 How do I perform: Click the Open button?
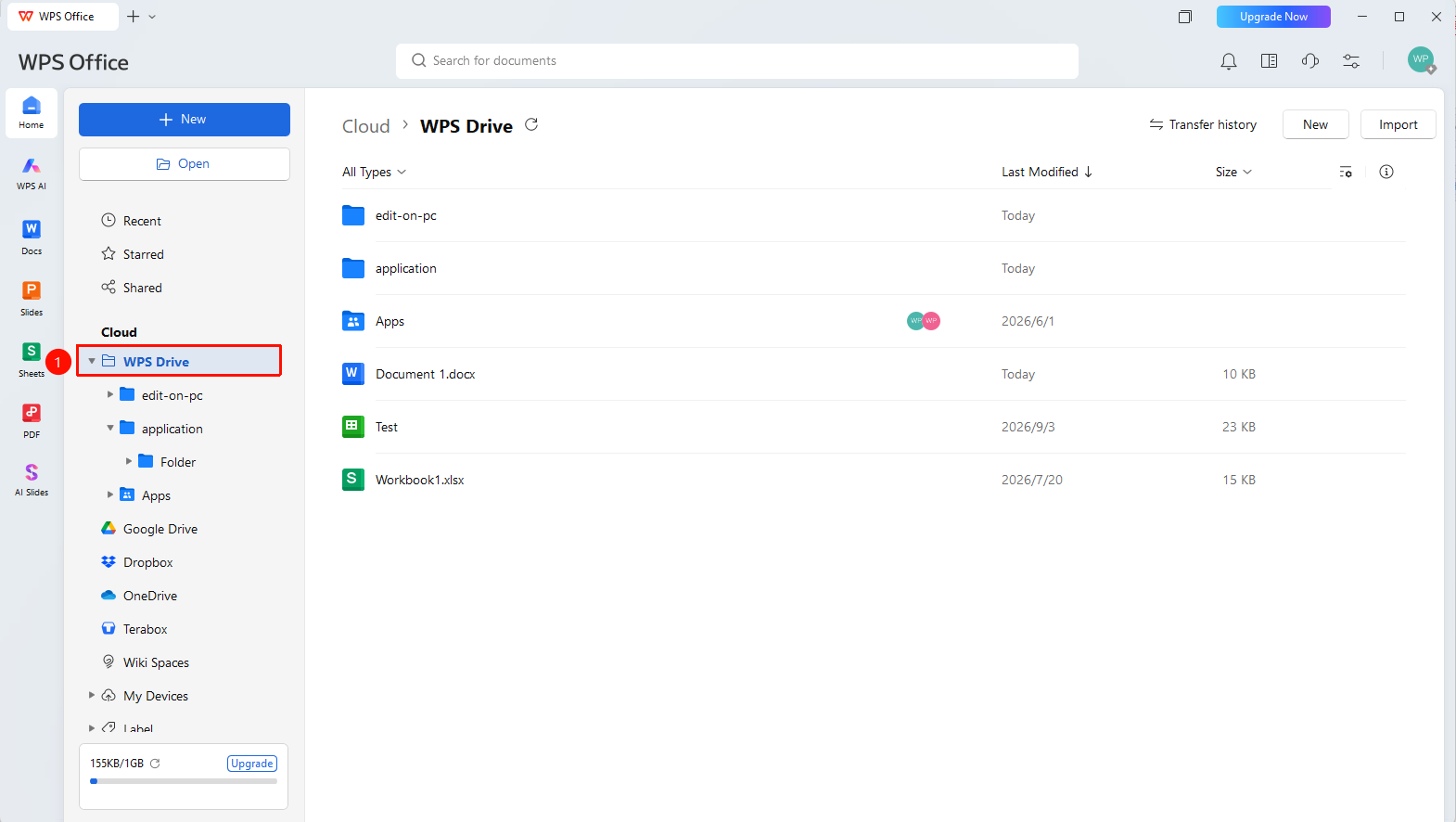pos(185,164)
